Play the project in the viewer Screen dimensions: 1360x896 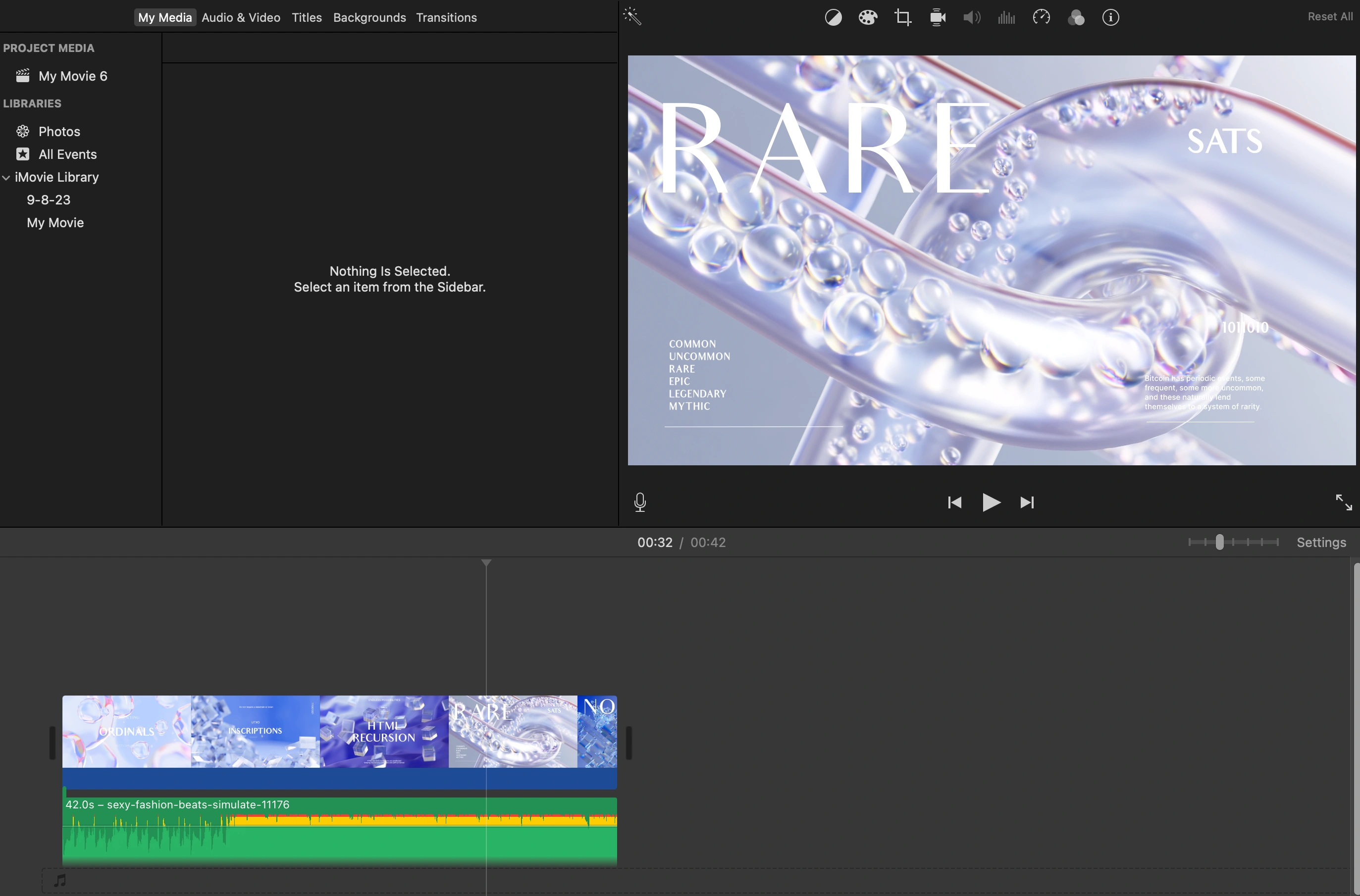pos(991,502)
